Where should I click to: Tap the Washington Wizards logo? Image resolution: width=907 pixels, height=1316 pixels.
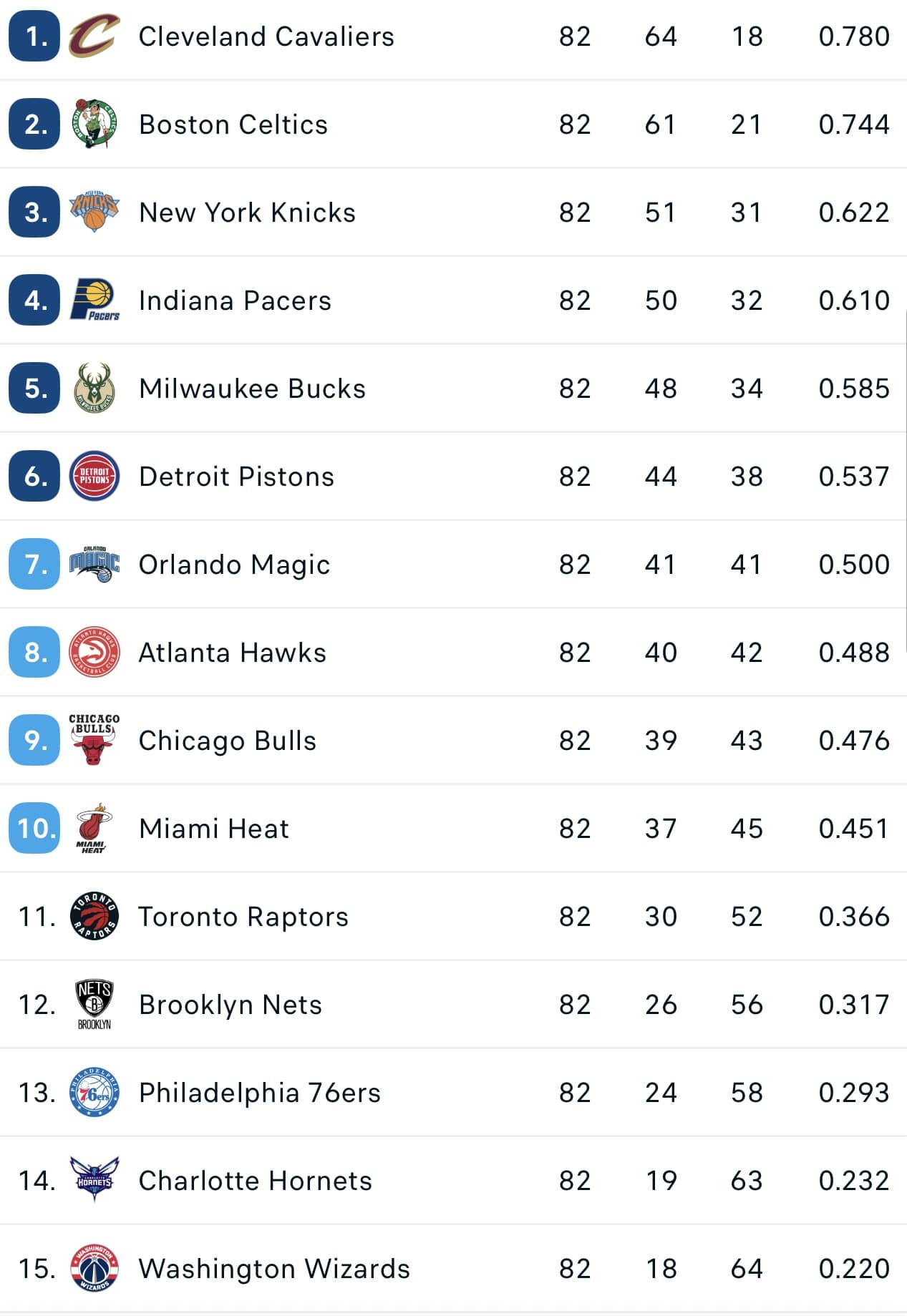coord(94,1268)
